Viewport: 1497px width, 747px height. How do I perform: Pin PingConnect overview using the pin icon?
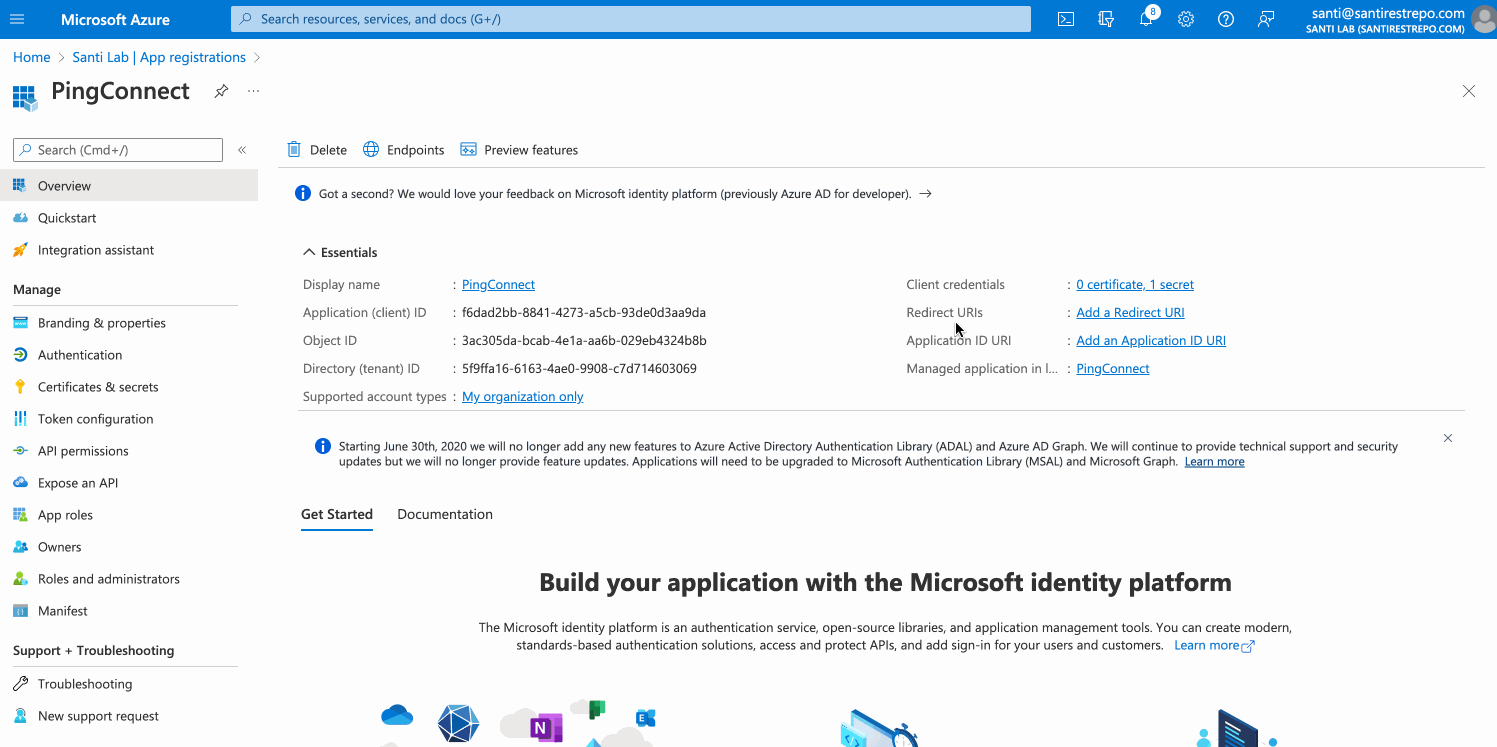220,91
